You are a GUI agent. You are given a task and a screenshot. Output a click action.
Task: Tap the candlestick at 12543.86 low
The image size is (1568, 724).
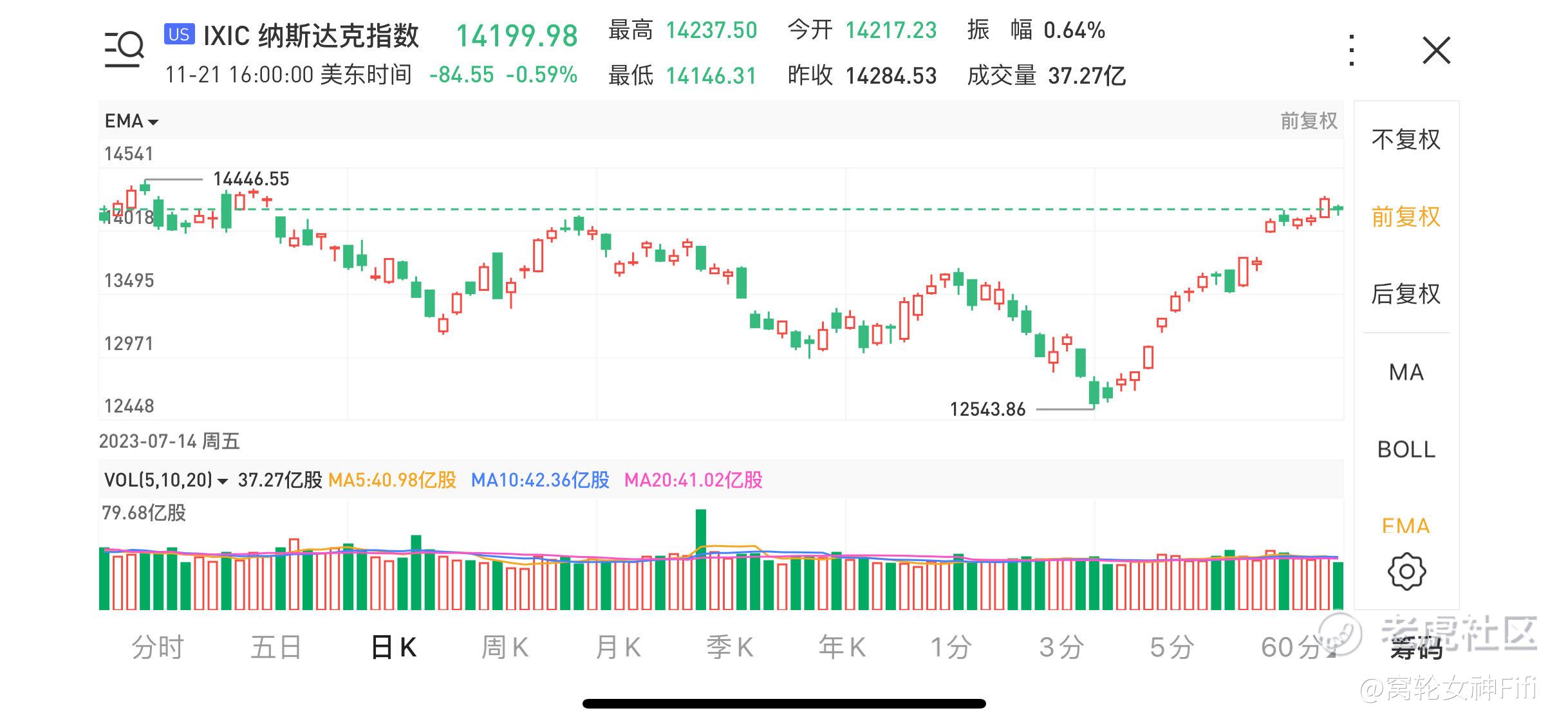click(1094, 392)
